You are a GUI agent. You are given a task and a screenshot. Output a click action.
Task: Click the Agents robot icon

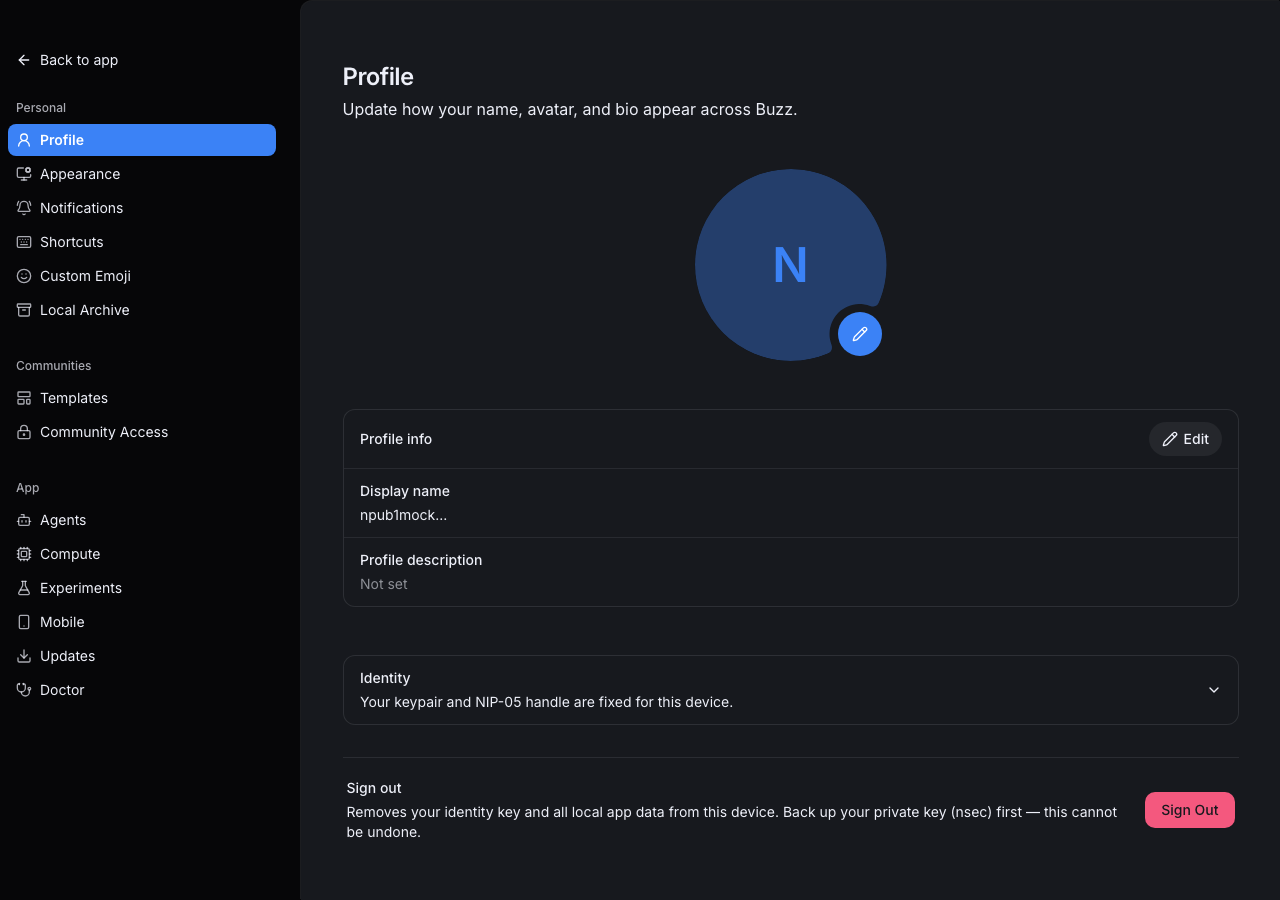tap(24, 520)
